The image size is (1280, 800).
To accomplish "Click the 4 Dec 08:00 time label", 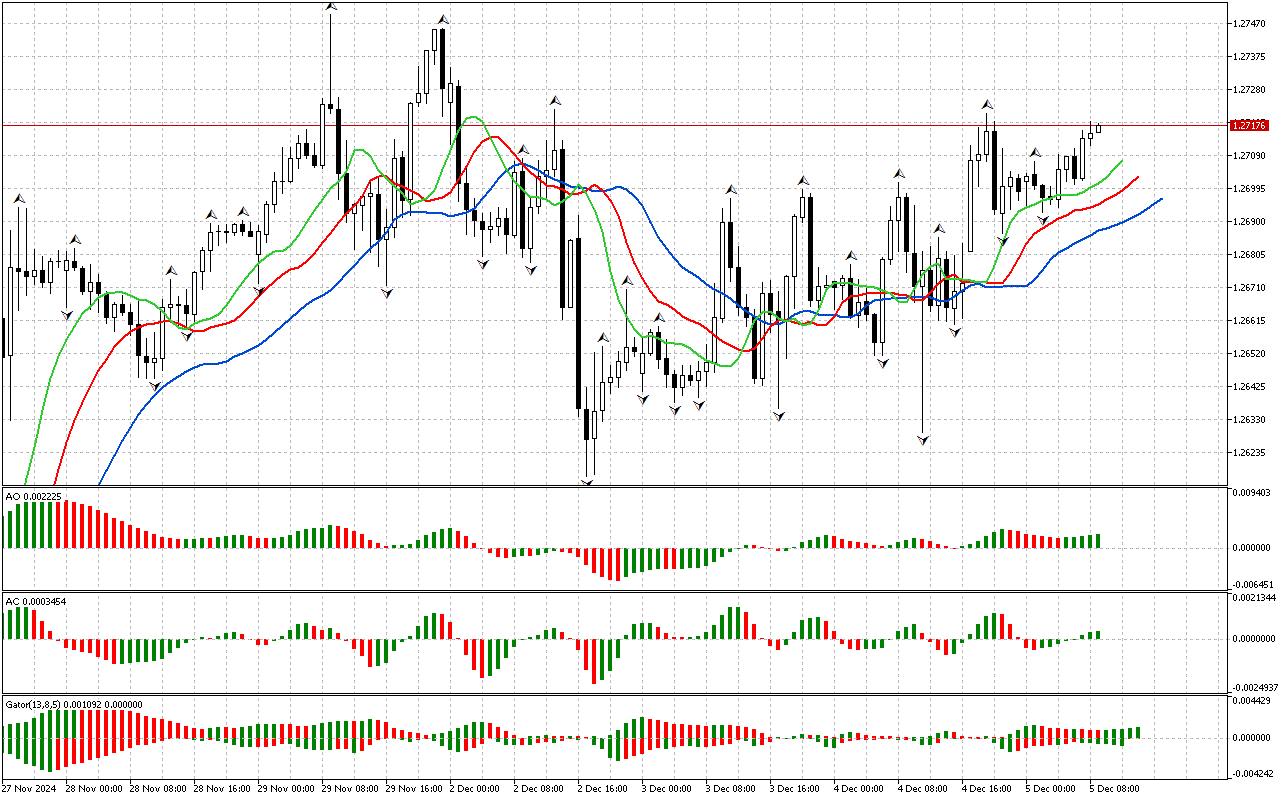I will coord(924,789).
